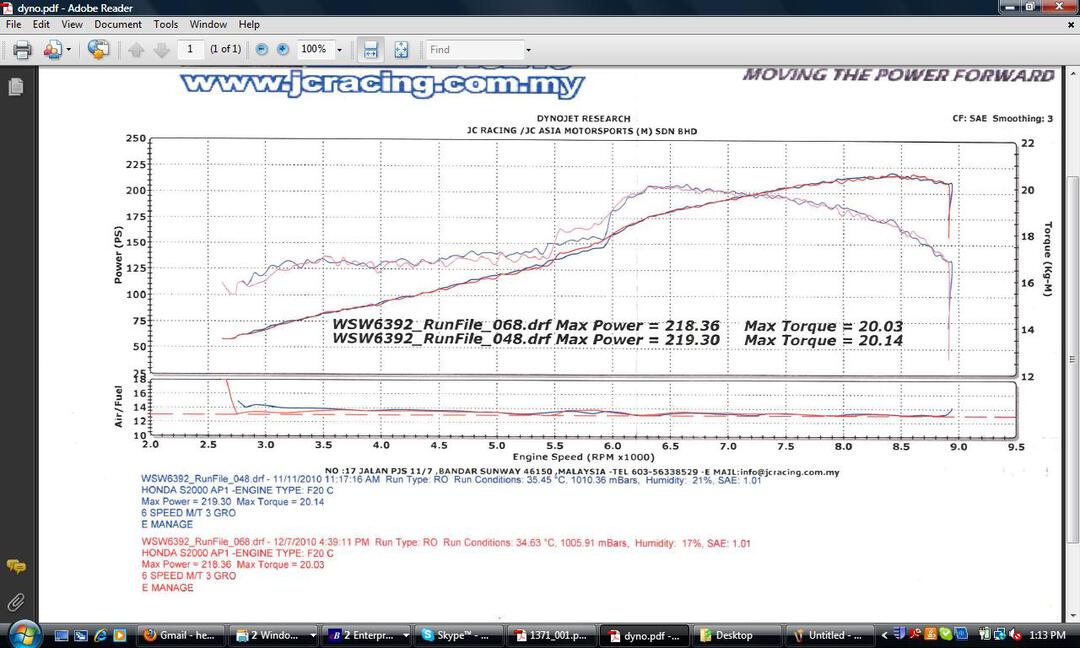Toggle the fit one full page view
Viewport: 1080px width, 648px height.
[401, 49]
